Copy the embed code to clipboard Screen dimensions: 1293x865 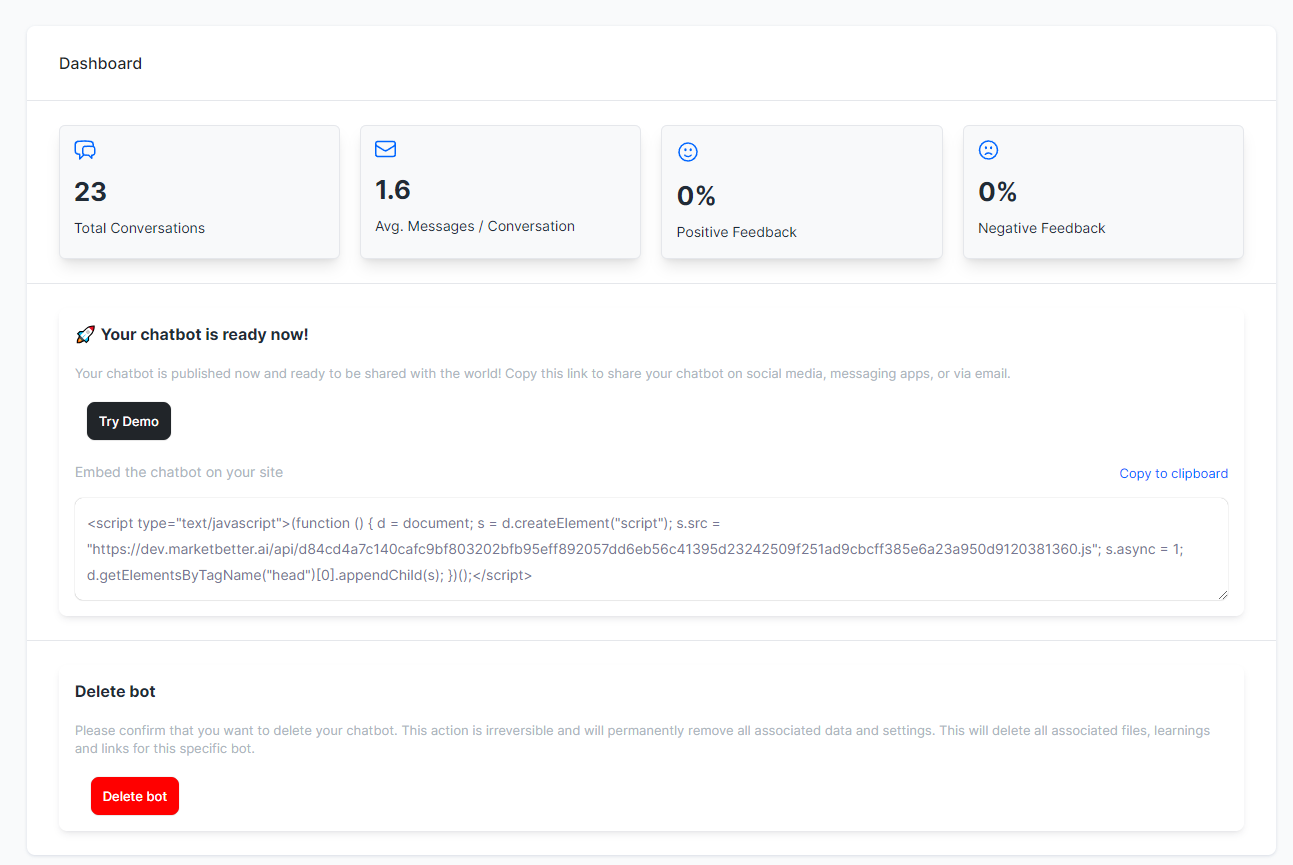click(x=1173, y=473)
